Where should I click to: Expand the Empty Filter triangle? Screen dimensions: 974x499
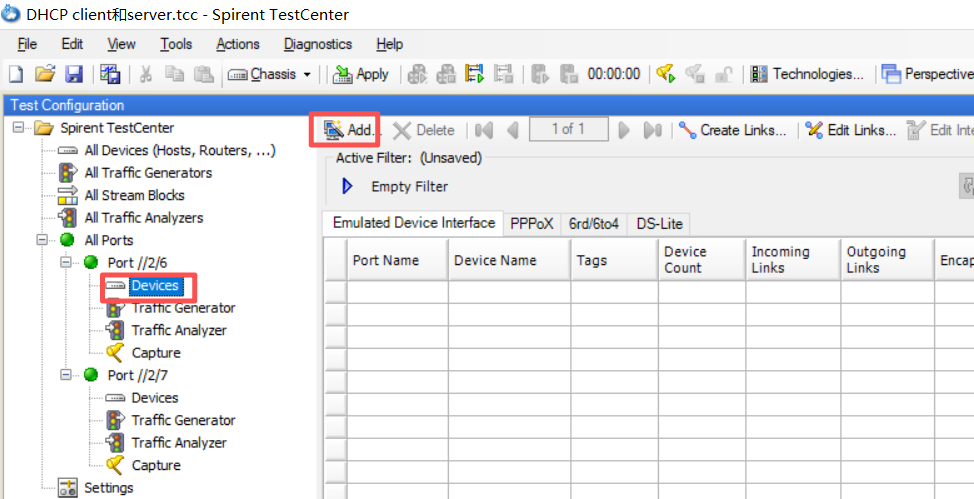348,186
